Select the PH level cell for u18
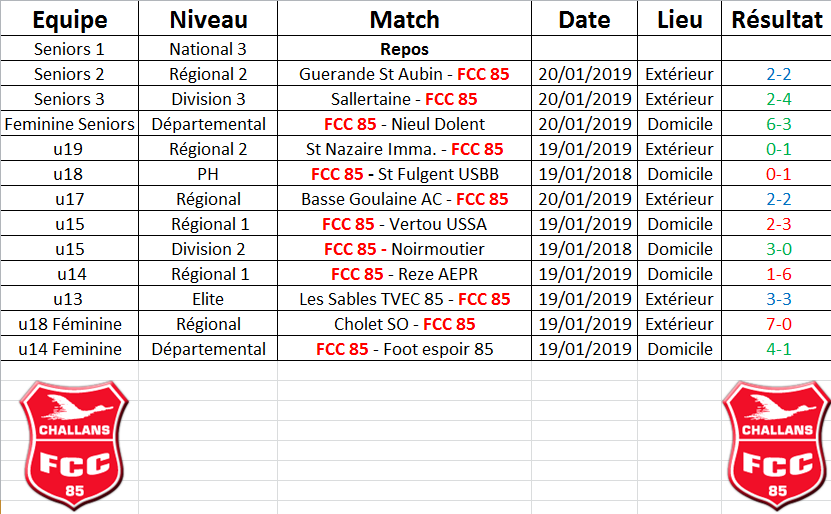 208,174
